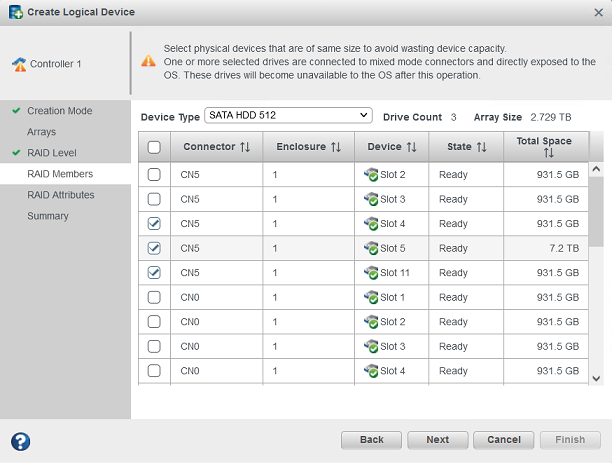Close the Create Logical Device dialog

597,12
